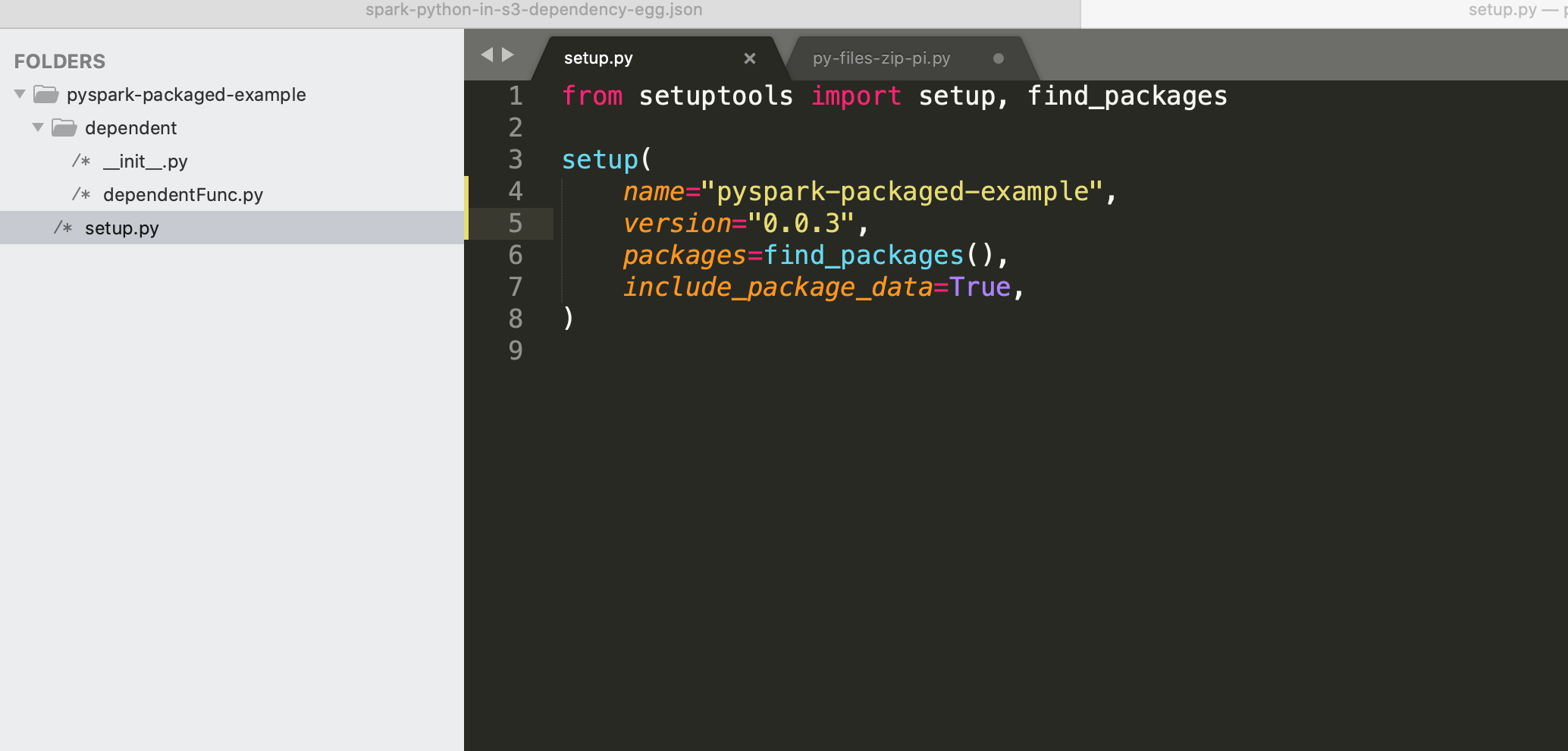Switch to the py-files-zip-pi.py tab

point(881,58)
